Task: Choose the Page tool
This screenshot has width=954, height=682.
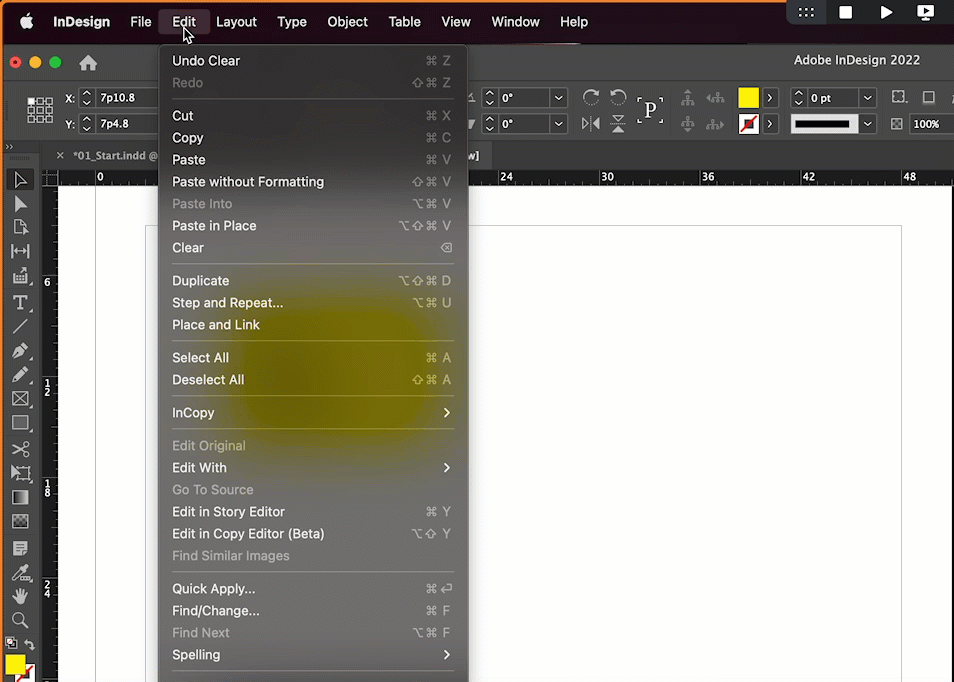Action: (19, 228)
